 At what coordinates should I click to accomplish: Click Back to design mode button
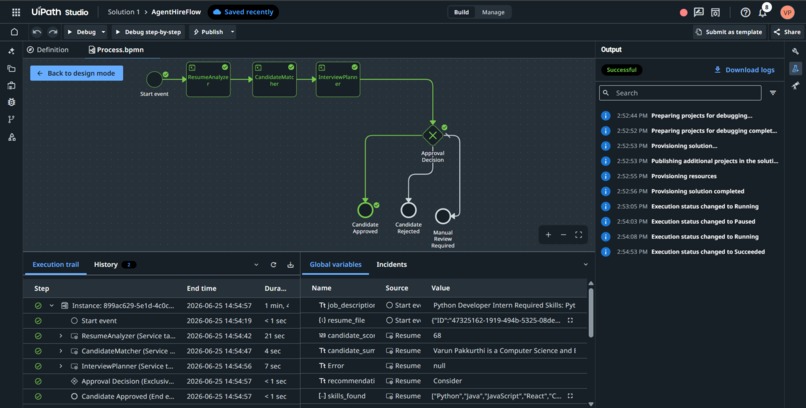tap(77, 73)
